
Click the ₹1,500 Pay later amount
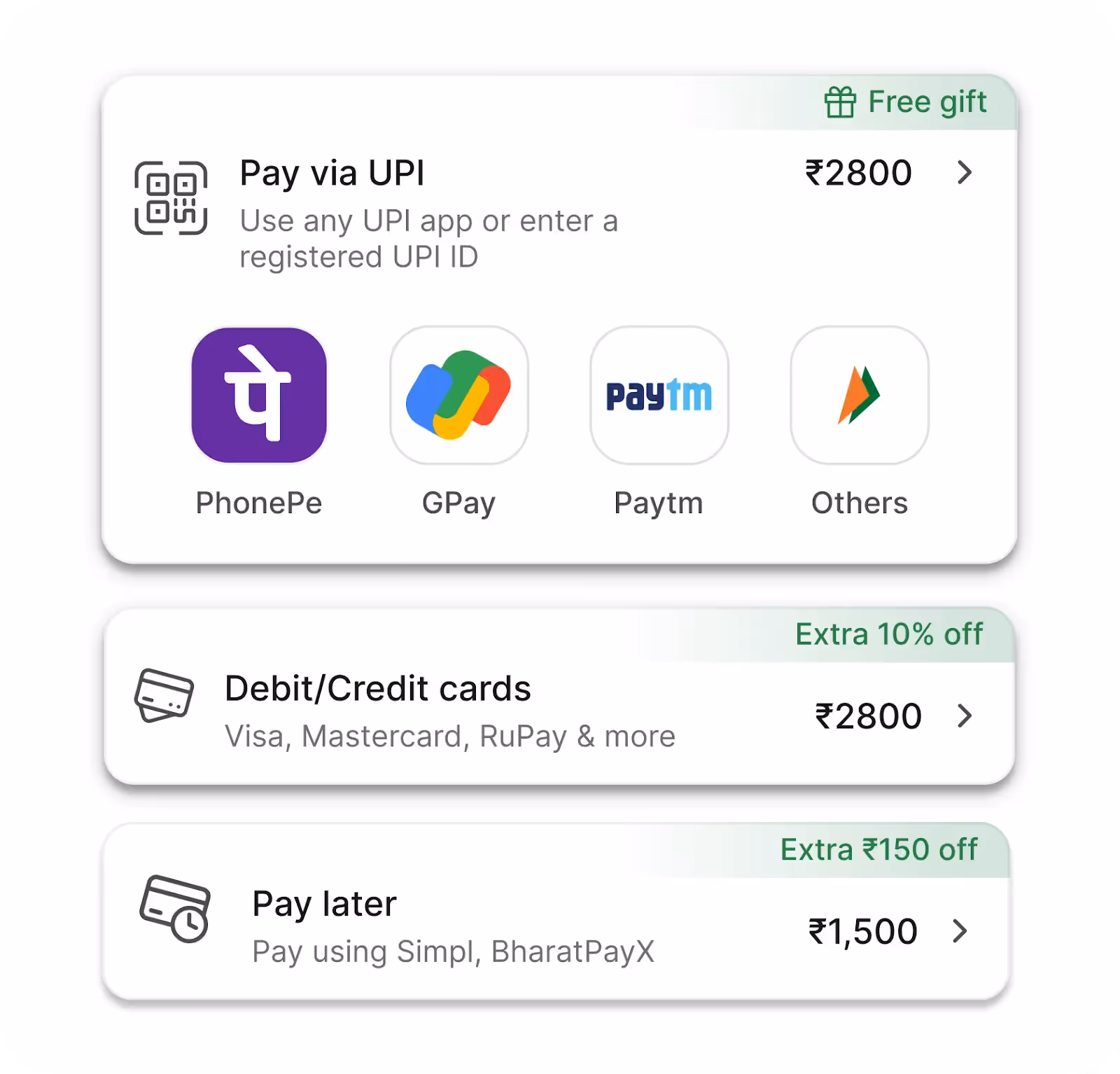pyautogui.click(x=862, y=932)
